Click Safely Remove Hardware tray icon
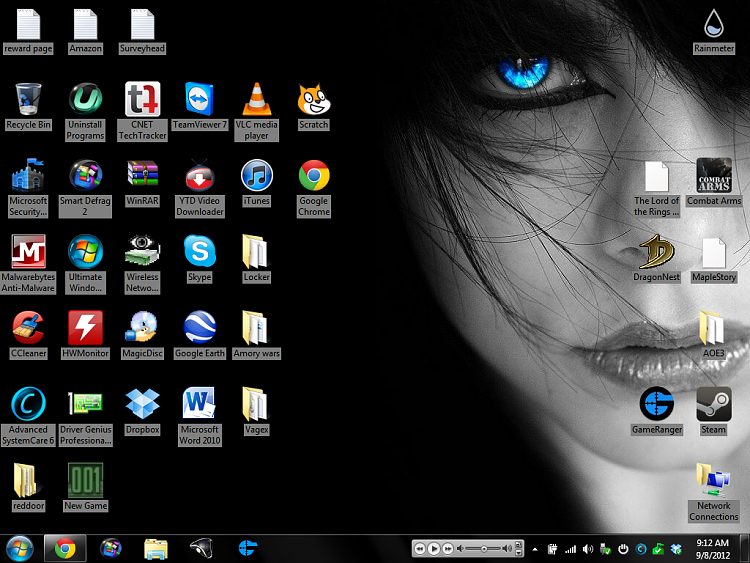Screen dimensions: 750x563 point(605,549)
